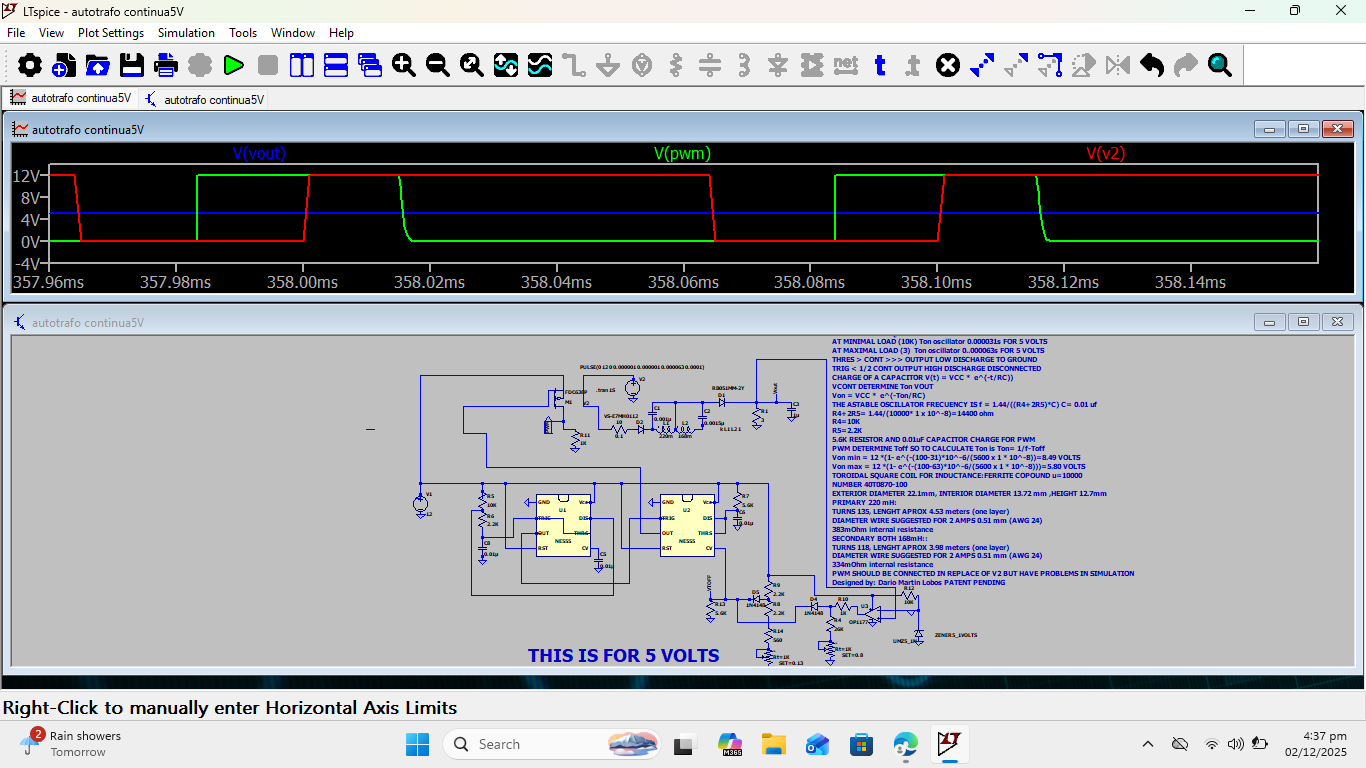
Task: Click the Delete tool (X circle) icon
Action: pos(948,66)
